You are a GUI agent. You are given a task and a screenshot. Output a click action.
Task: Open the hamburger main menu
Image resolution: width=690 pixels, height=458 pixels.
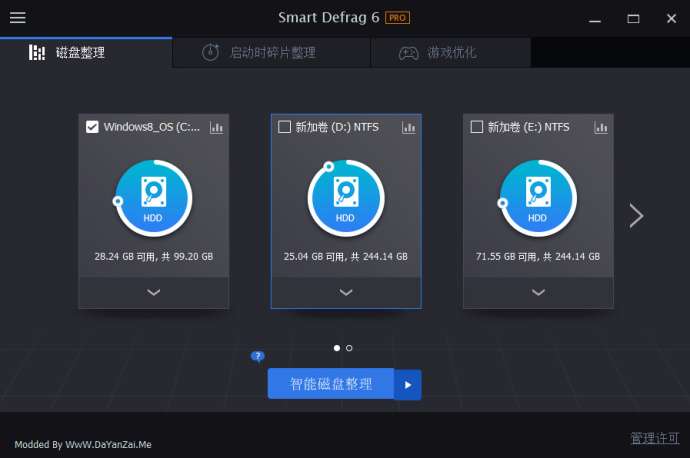click(x=18, y=18)
